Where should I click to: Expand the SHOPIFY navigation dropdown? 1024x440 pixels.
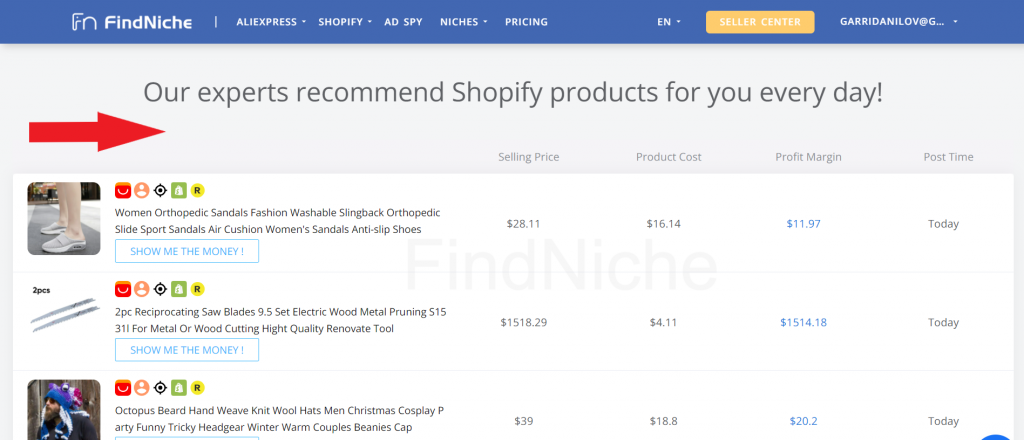(345, 22)
